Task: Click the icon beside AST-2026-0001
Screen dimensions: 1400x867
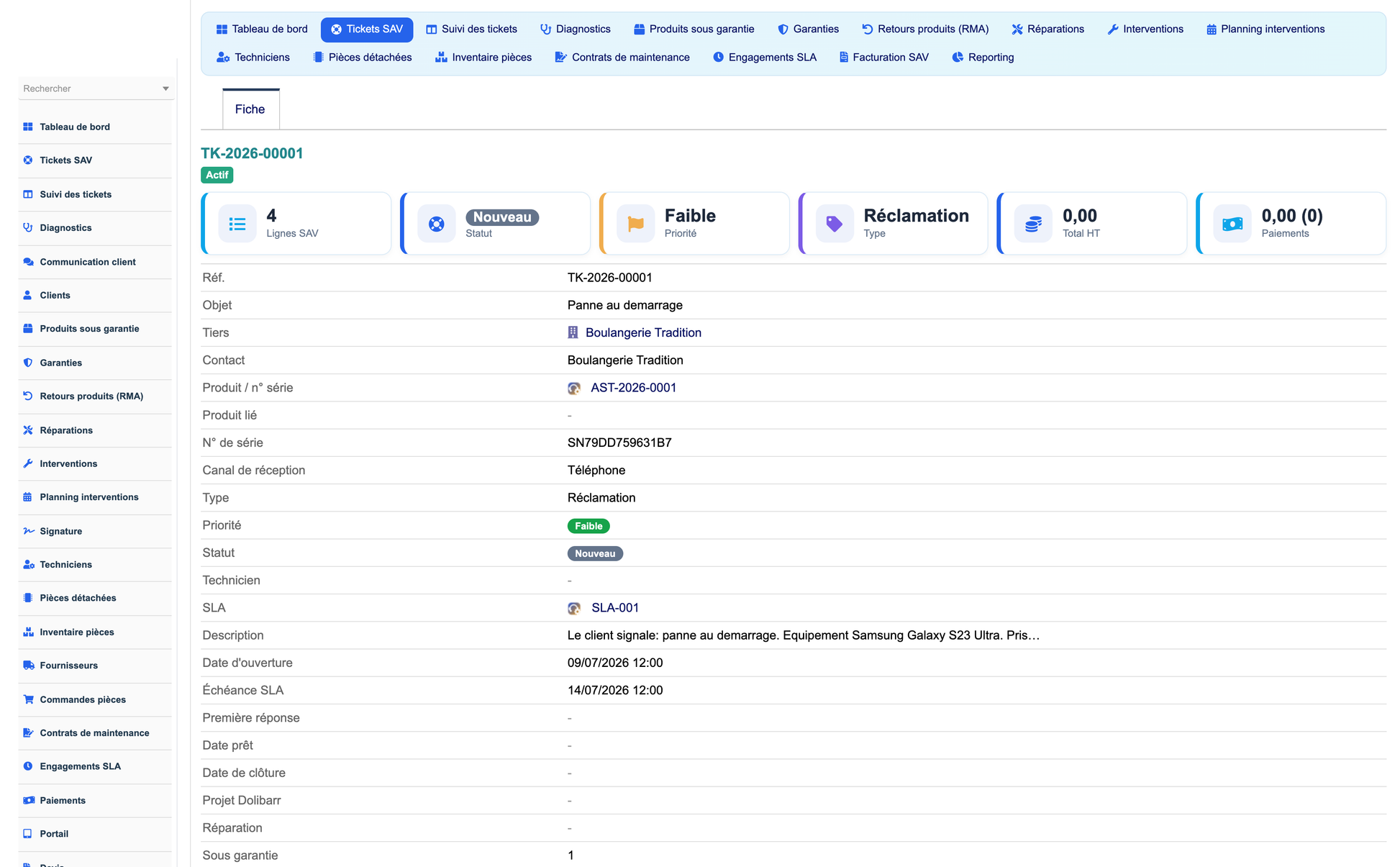Action: (x=574, y=389)
